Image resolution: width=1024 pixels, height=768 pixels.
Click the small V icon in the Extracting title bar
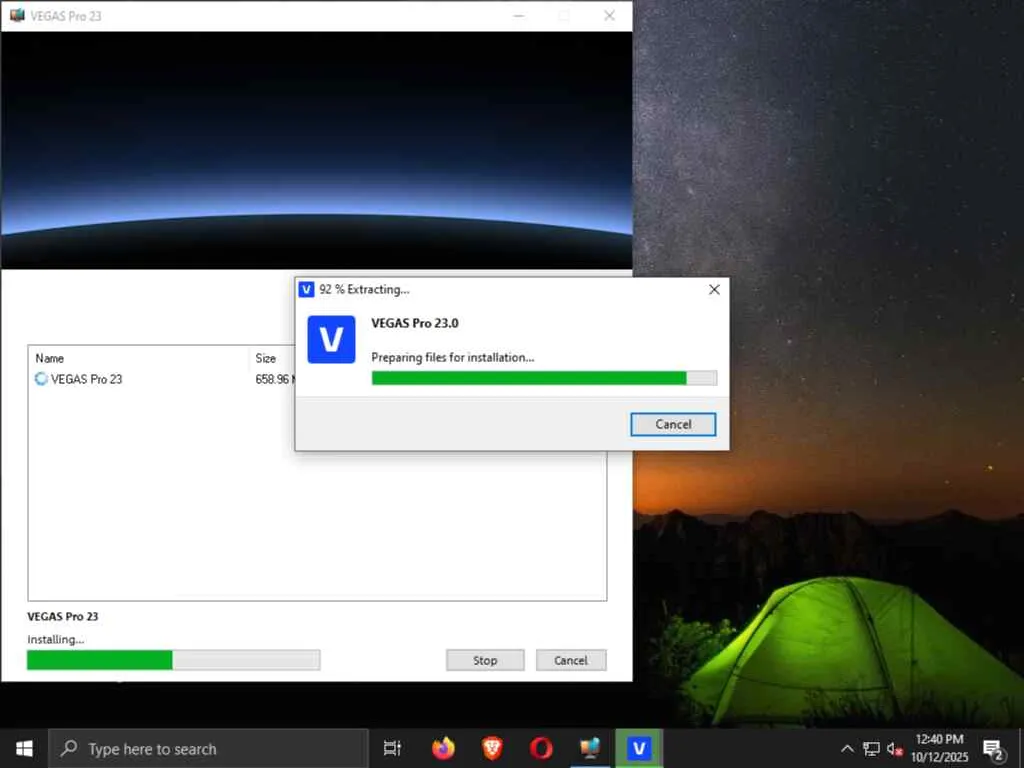pos(306,289)
